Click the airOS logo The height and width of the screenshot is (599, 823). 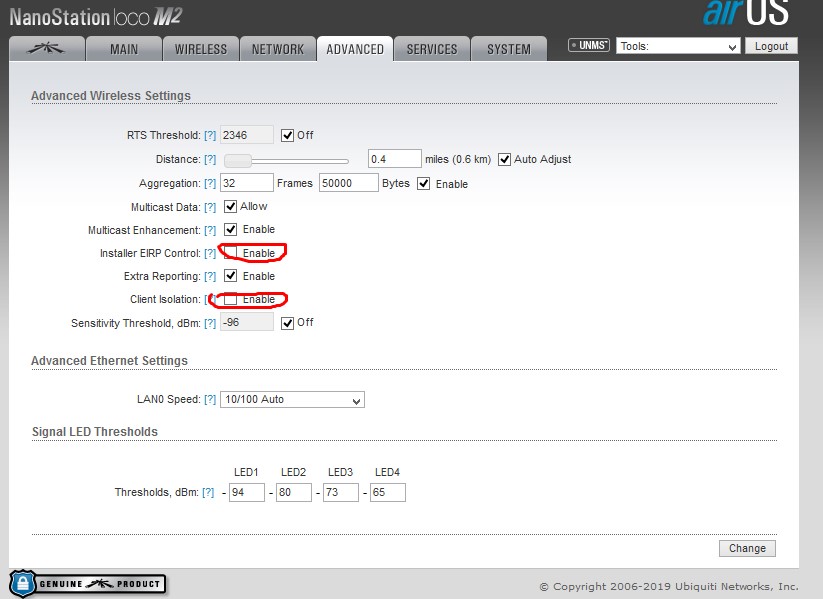(x=746, y=13)
